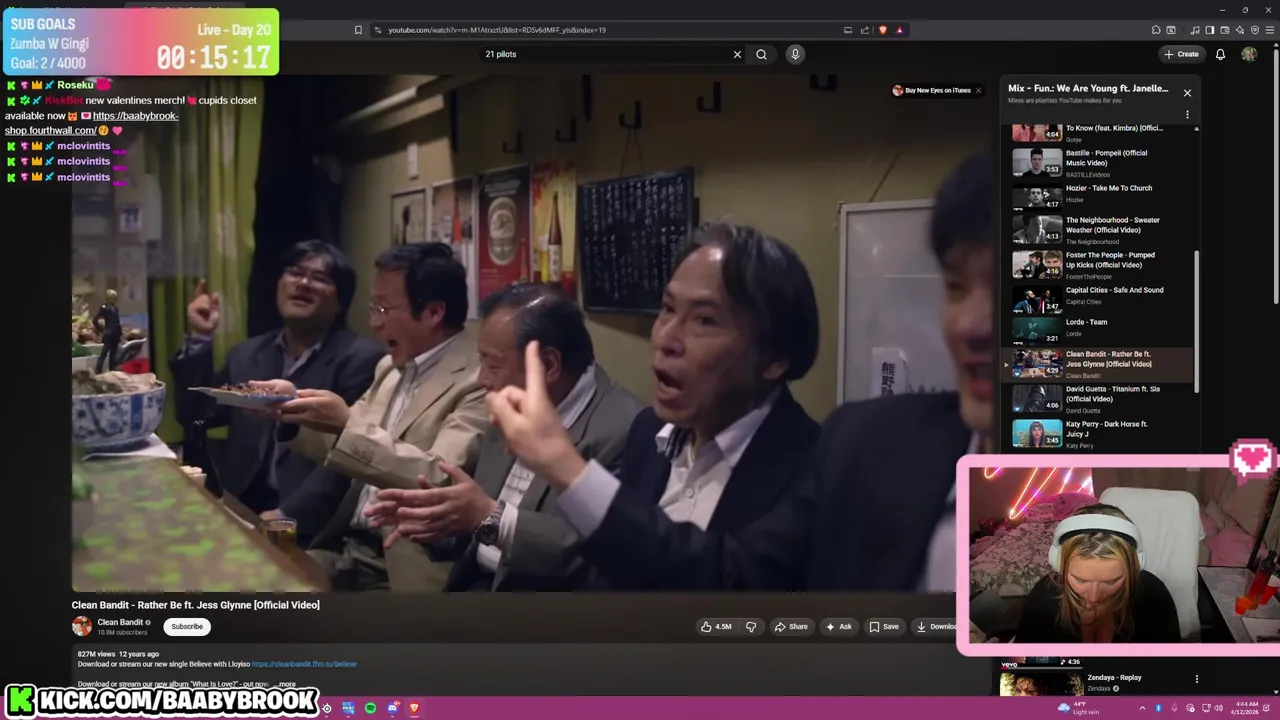Toggle the browser sidebar panel icon
The height and width of the screenshot is (720, 1280).
click(1209, 30)
